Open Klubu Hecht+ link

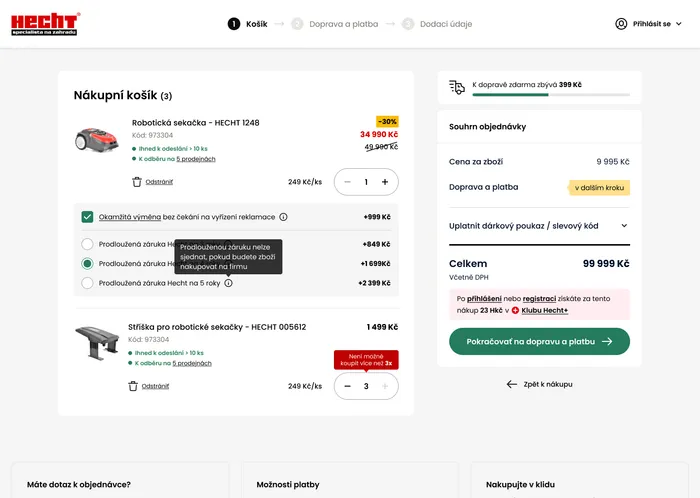click(x=544, y=311)
